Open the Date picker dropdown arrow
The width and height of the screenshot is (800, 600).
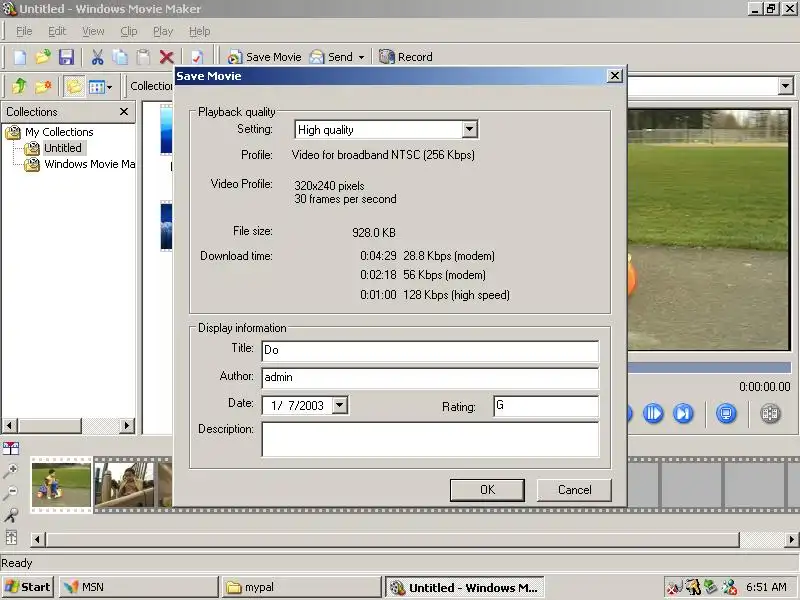(340, 406)
